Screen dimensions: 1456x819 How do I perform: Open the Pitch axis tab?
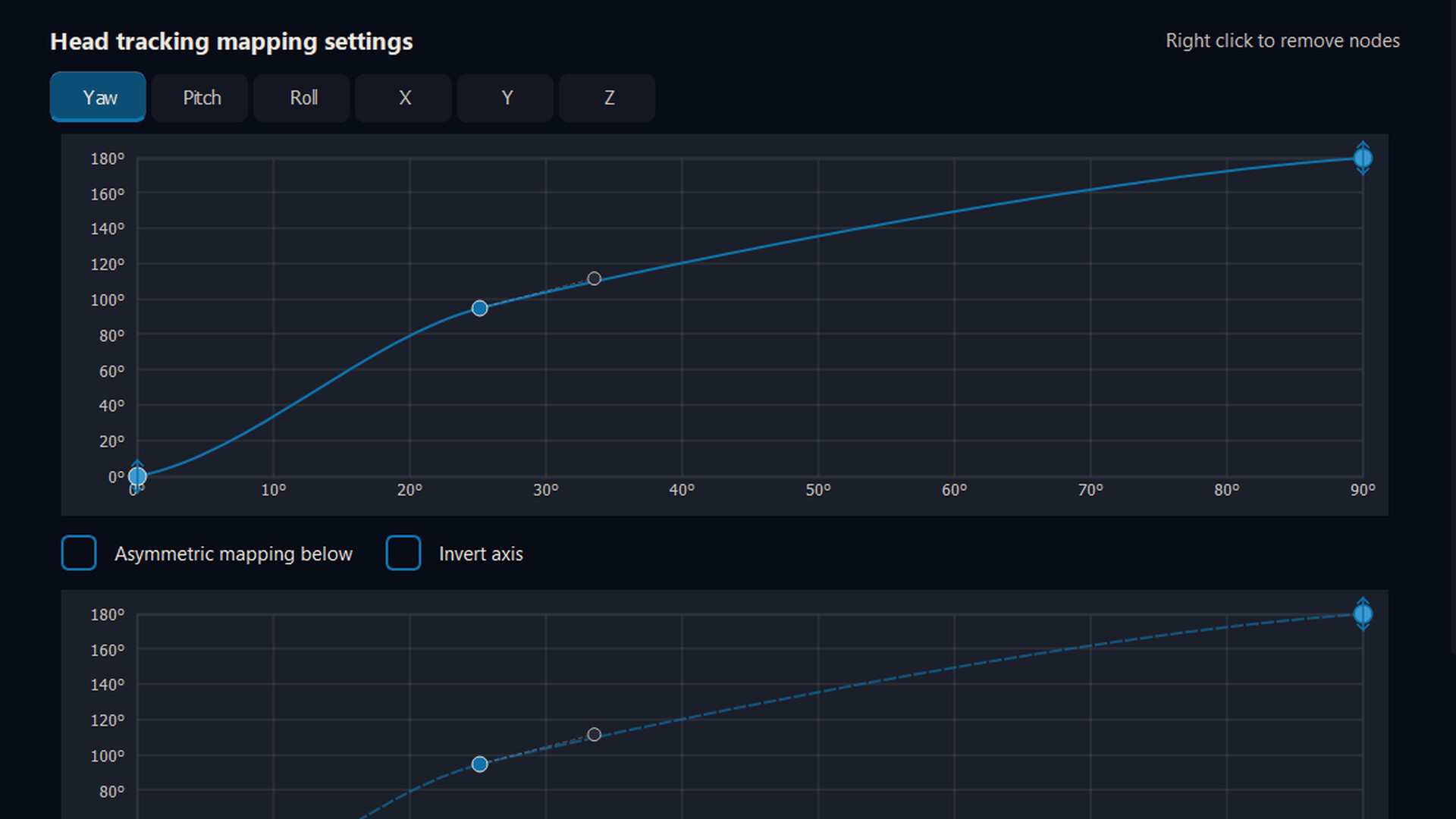(x=200, y=98)
